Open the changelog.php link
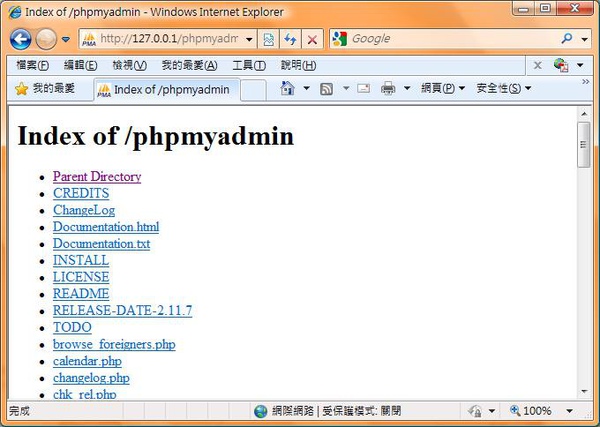Viewport: 600px width, 427px height. point(91,378)
